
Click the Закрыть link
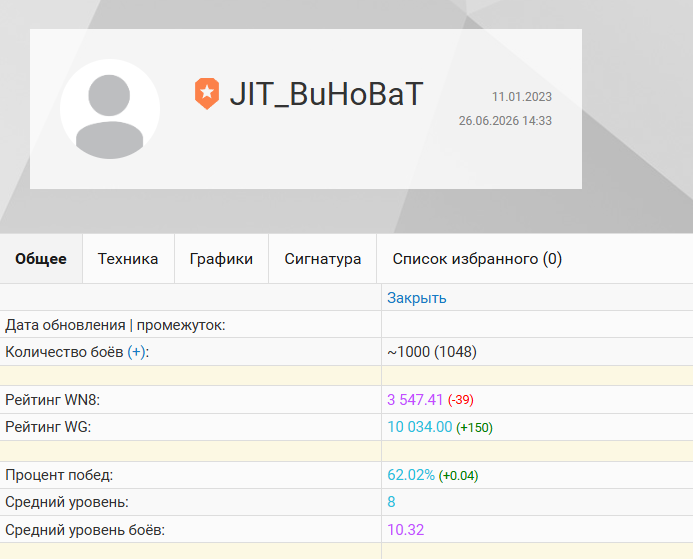[417, 298]
